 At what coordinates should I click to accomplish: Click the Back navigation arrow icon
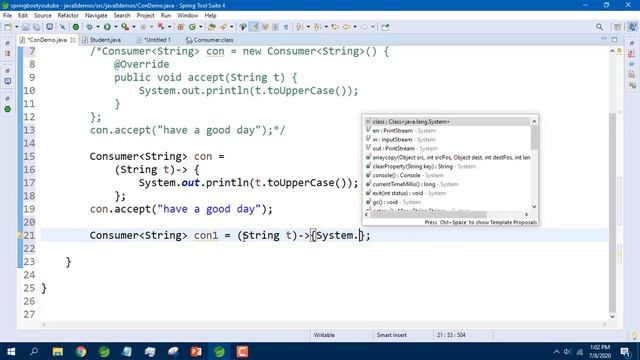[x=346, y=27]
